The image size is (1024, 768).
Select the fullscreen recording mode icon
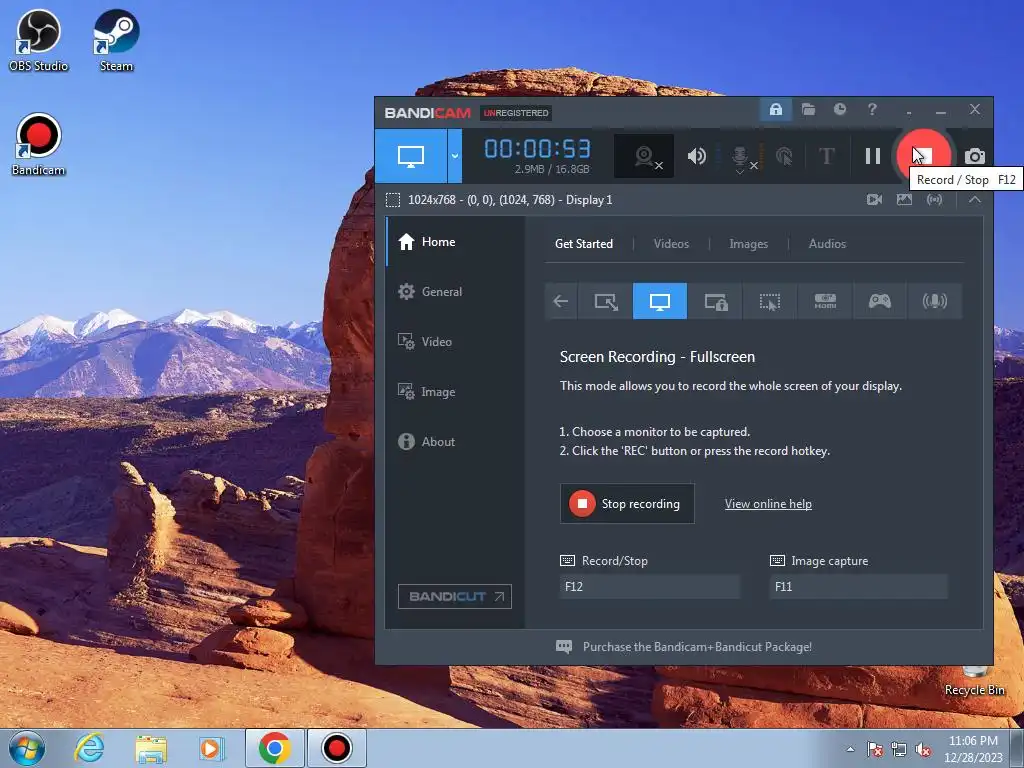tap(660, 301)
